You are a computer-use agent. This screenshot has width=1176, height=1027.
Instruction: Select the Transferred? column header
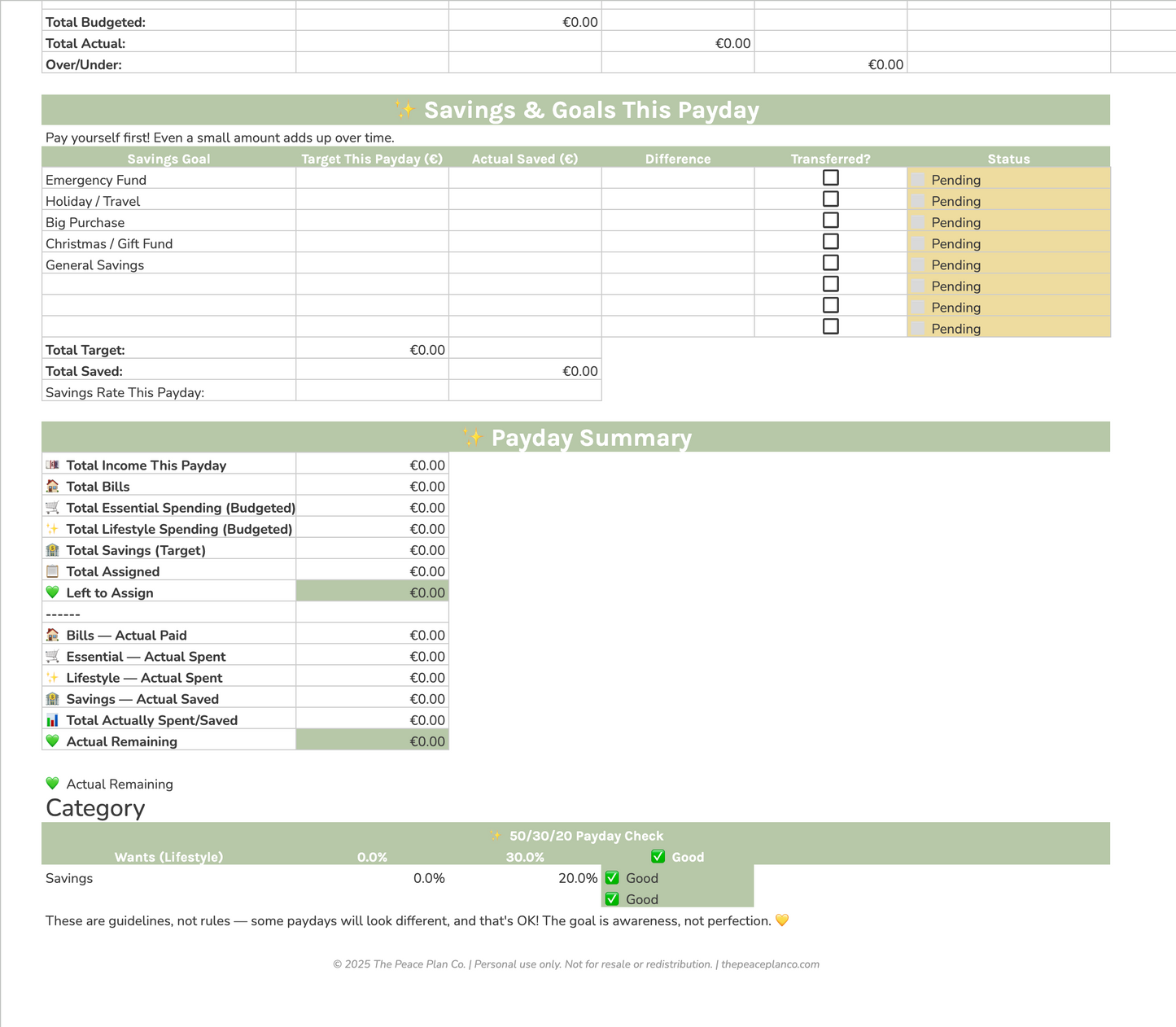[831, 158]
